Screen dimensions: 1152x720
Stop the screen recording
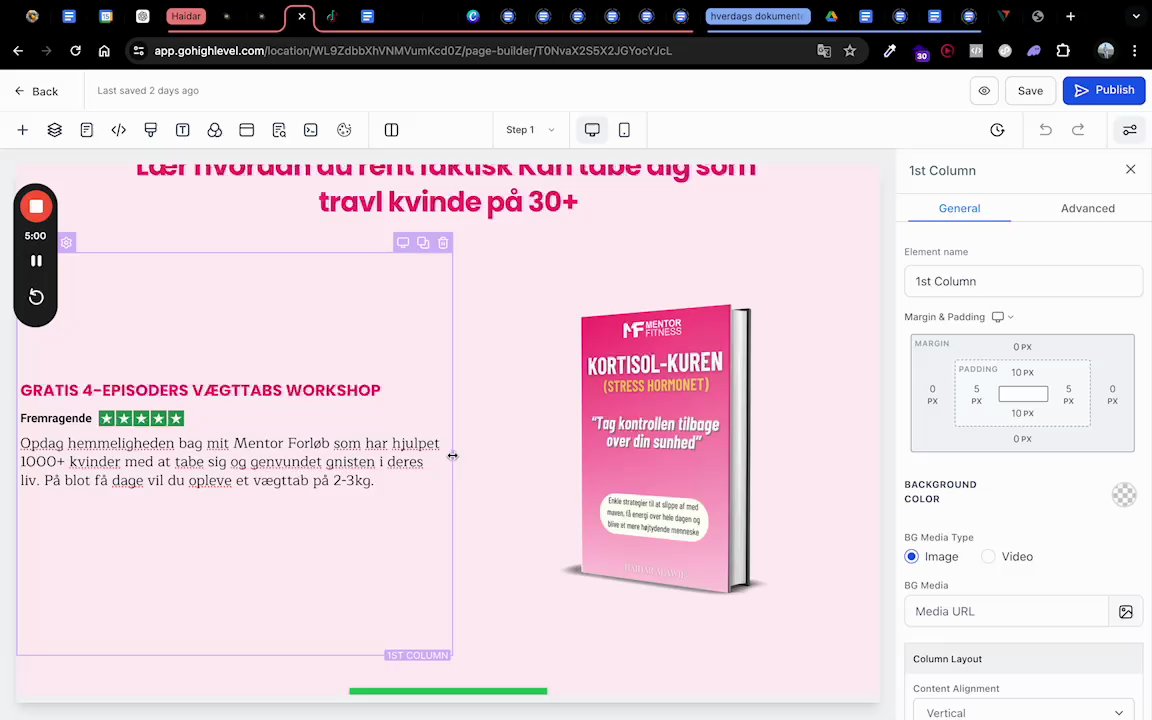[x=36, y=206]
